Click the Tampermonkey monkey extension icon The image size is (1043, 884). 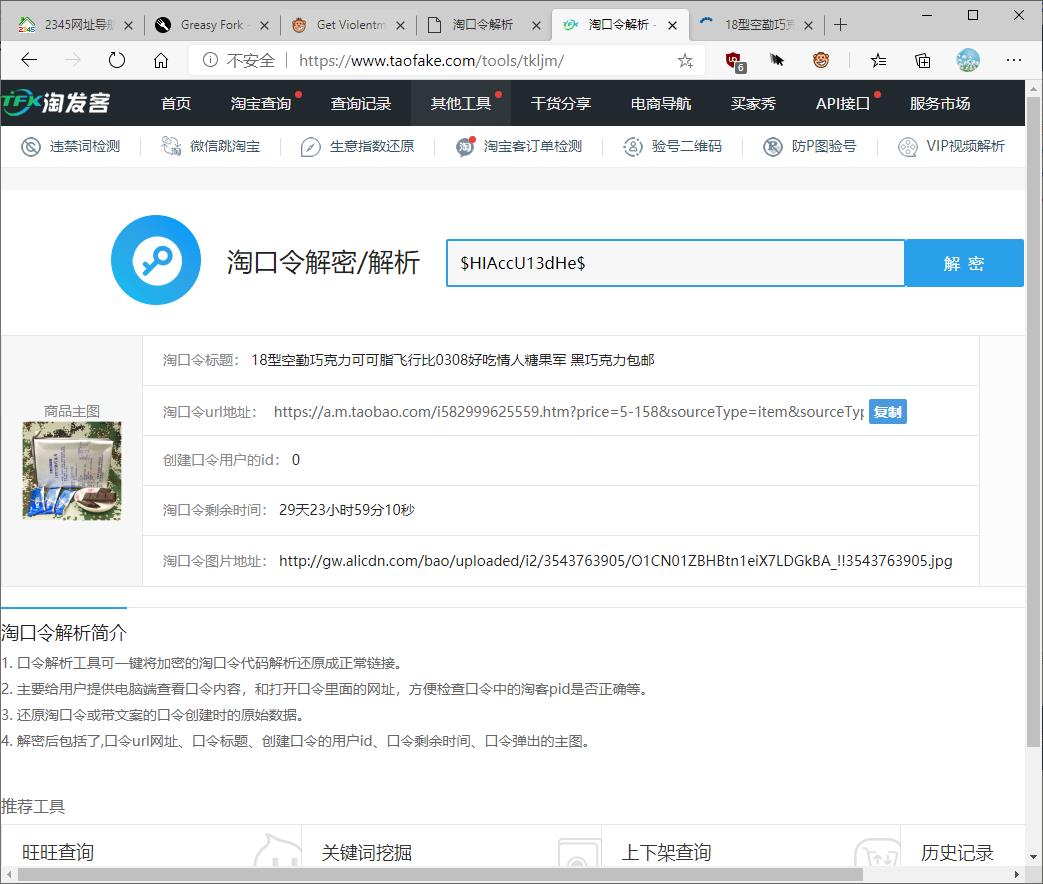821,61
